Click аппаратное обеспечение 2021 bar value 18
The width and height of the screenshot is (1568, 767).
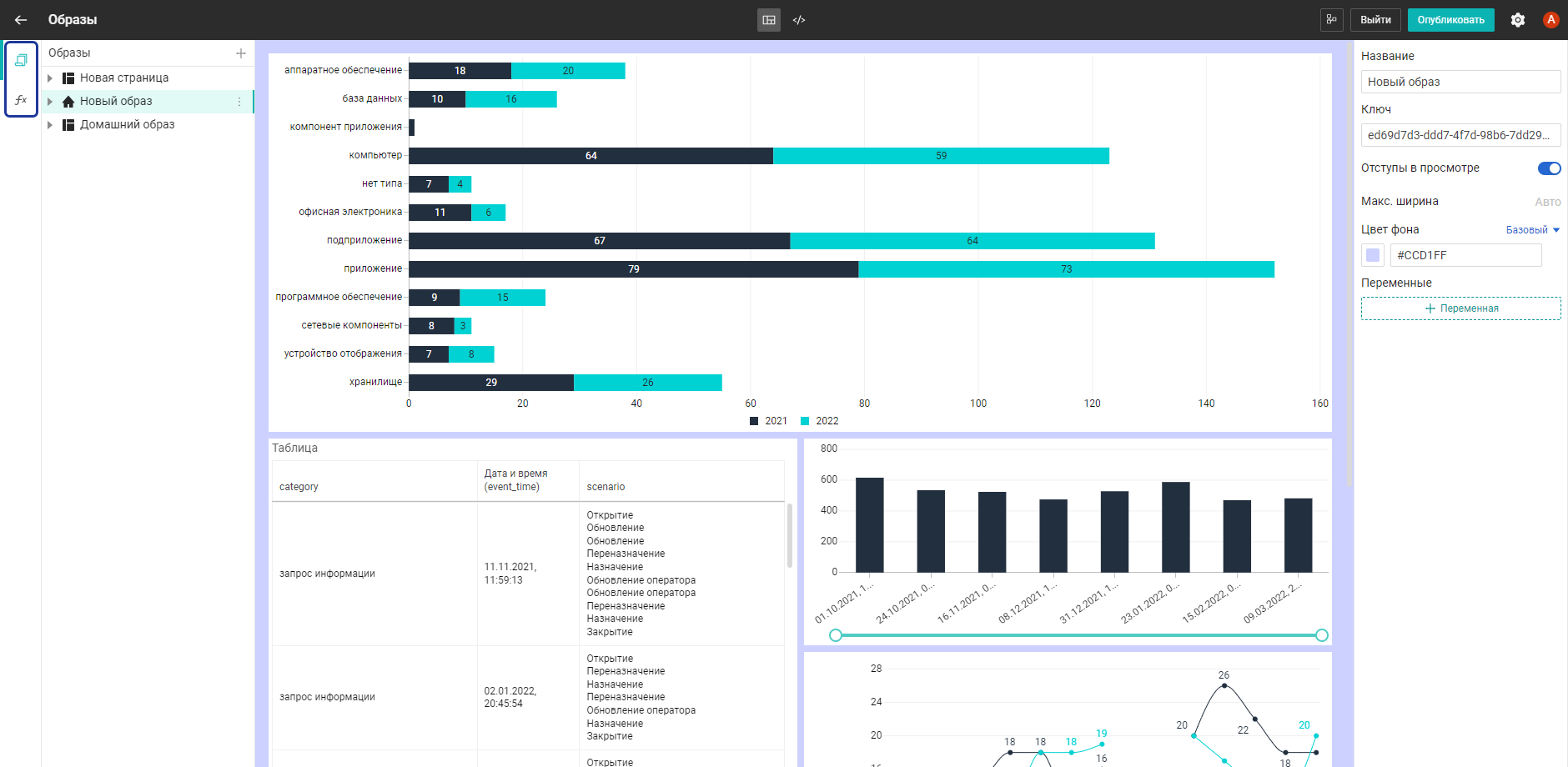[x=460, y=71]
